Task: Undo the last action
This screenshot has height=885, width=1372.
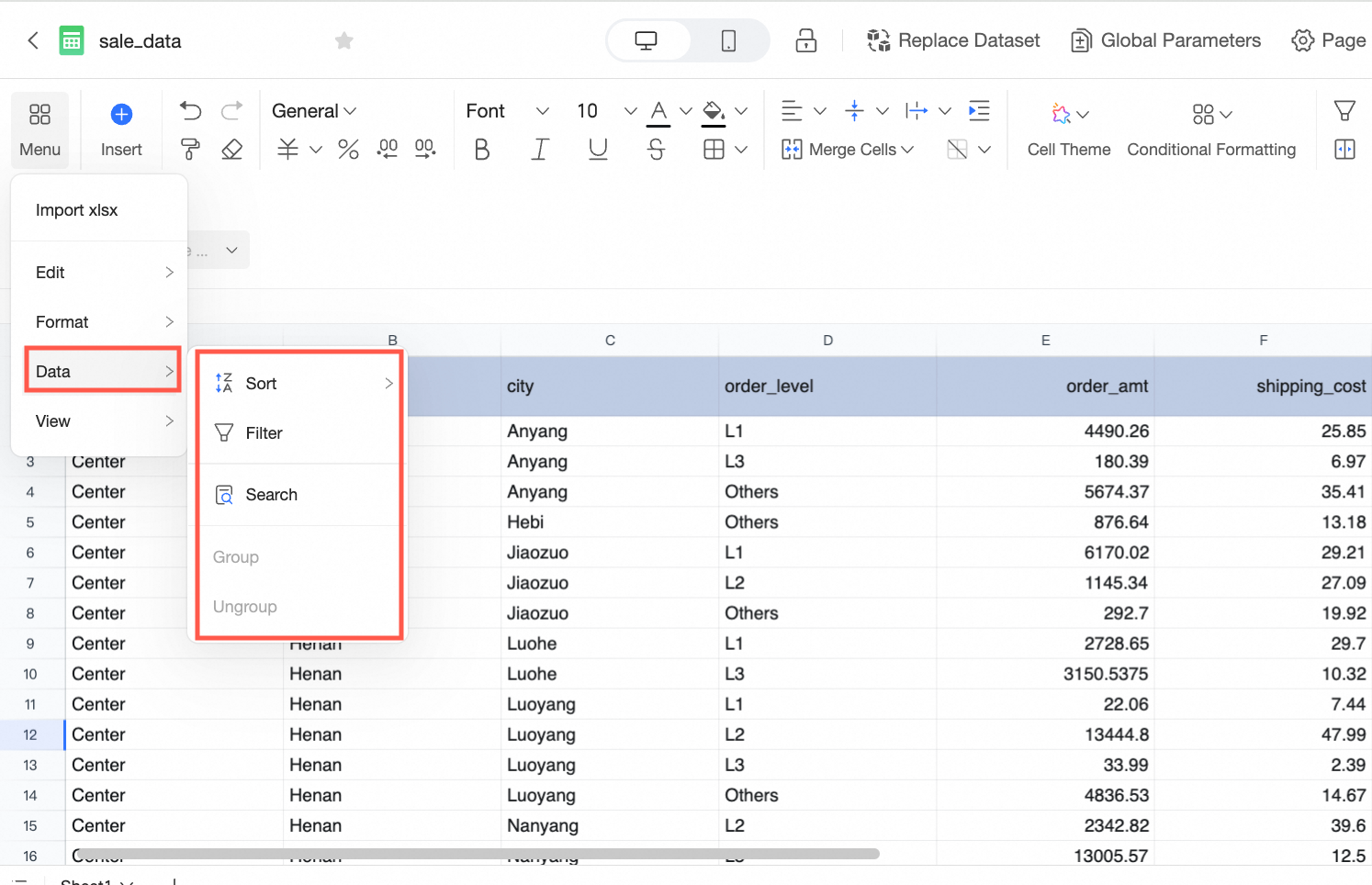Action: click(190, 111)
